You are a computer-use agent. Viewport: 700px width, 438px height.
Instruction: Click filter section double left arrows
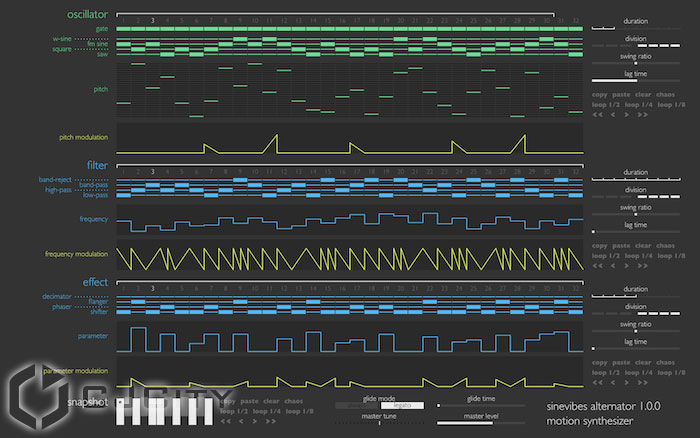point(597,266)
